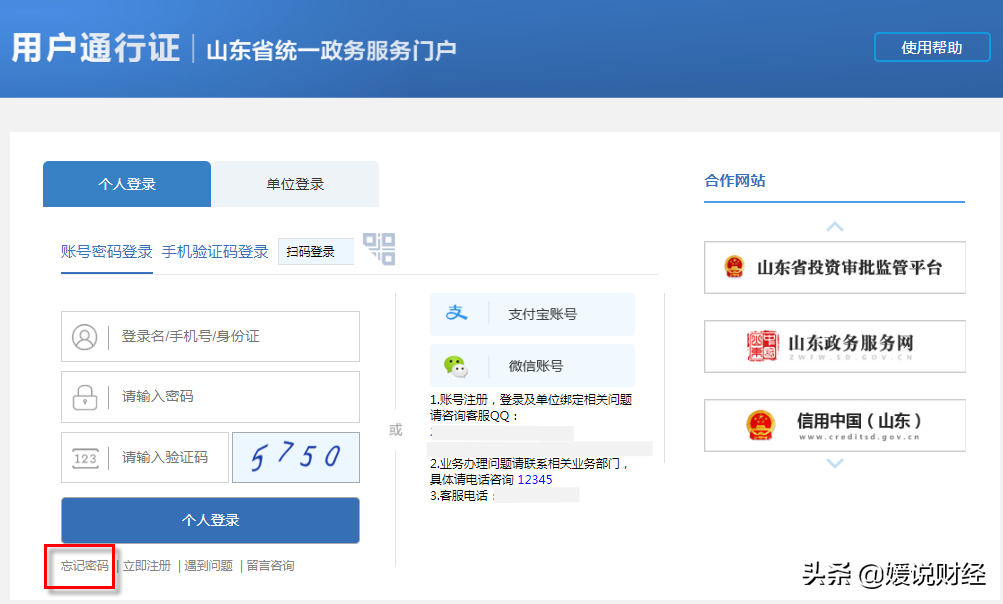Switch to the 个人登录 tab
This screenshot has height=604, width=1003.
coord(127,184)
